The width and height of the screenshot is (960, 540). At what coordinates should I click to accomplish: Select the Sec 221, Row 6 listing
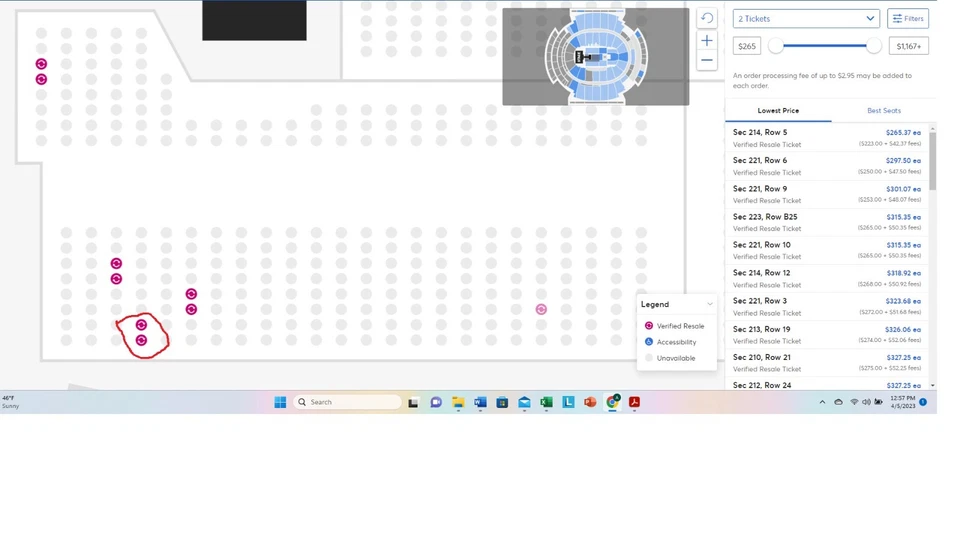(x=827, y=166)
